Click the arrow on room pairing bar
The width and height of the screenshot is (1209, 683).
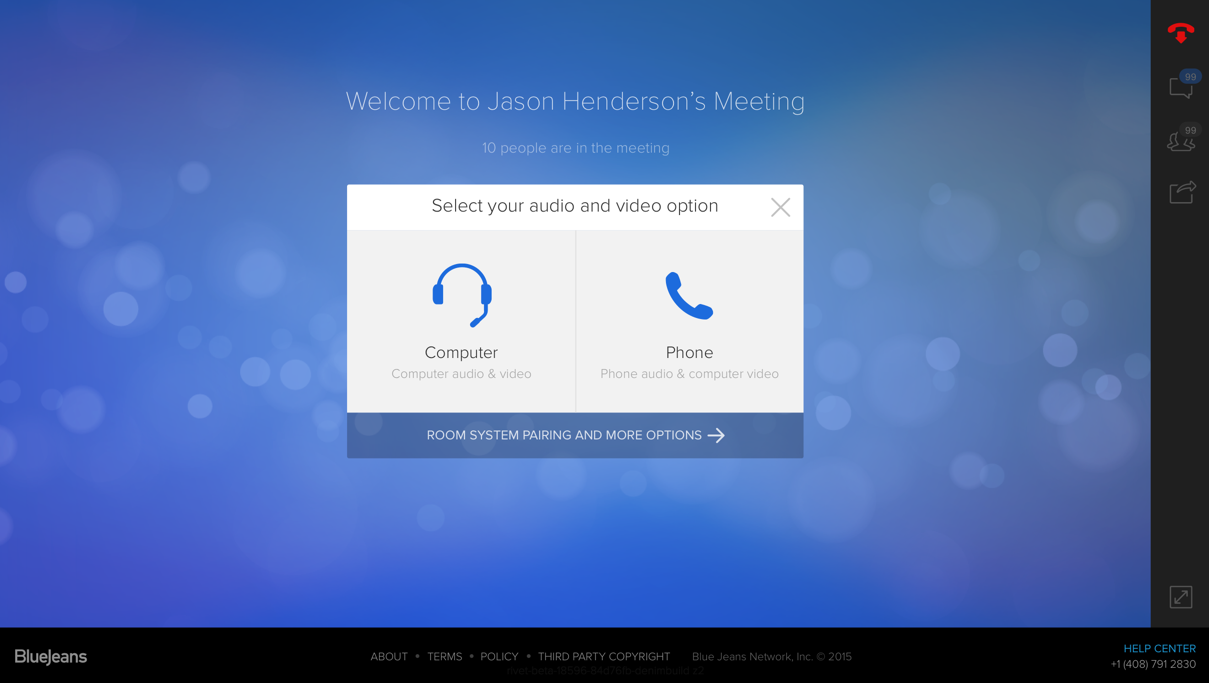[716, 436]
